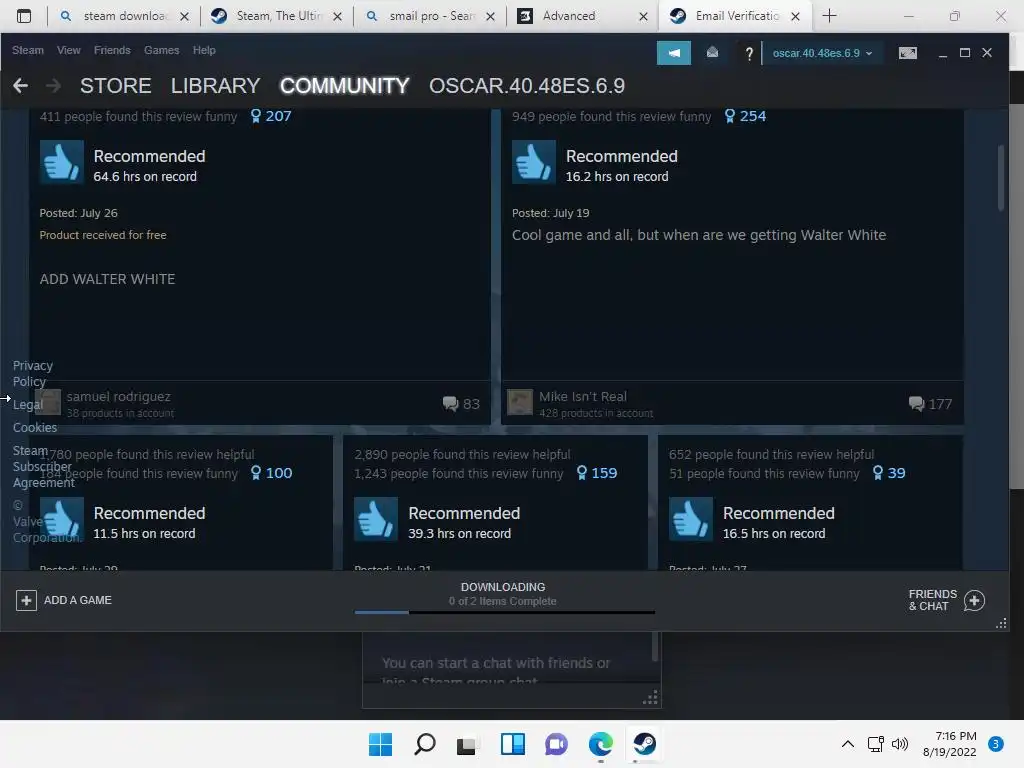Viewport: 1024px width, 768px height.
Task: Open award count 207 on review
Action: (x=271, y=116)
